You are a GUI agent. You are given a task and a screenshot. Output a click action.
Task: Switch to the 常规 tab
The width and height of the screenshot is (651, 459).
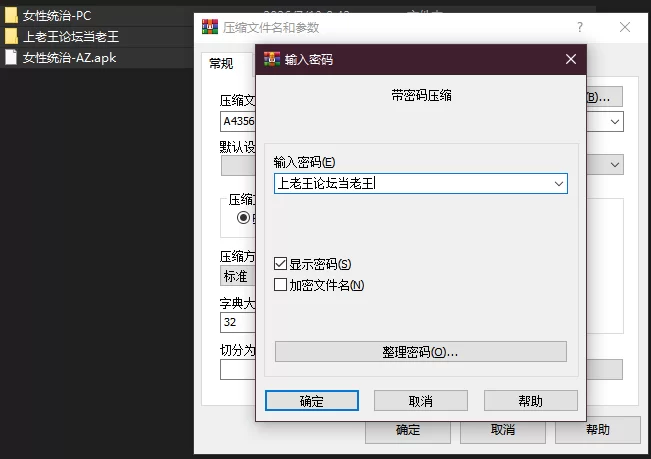(x=221, y=63)
